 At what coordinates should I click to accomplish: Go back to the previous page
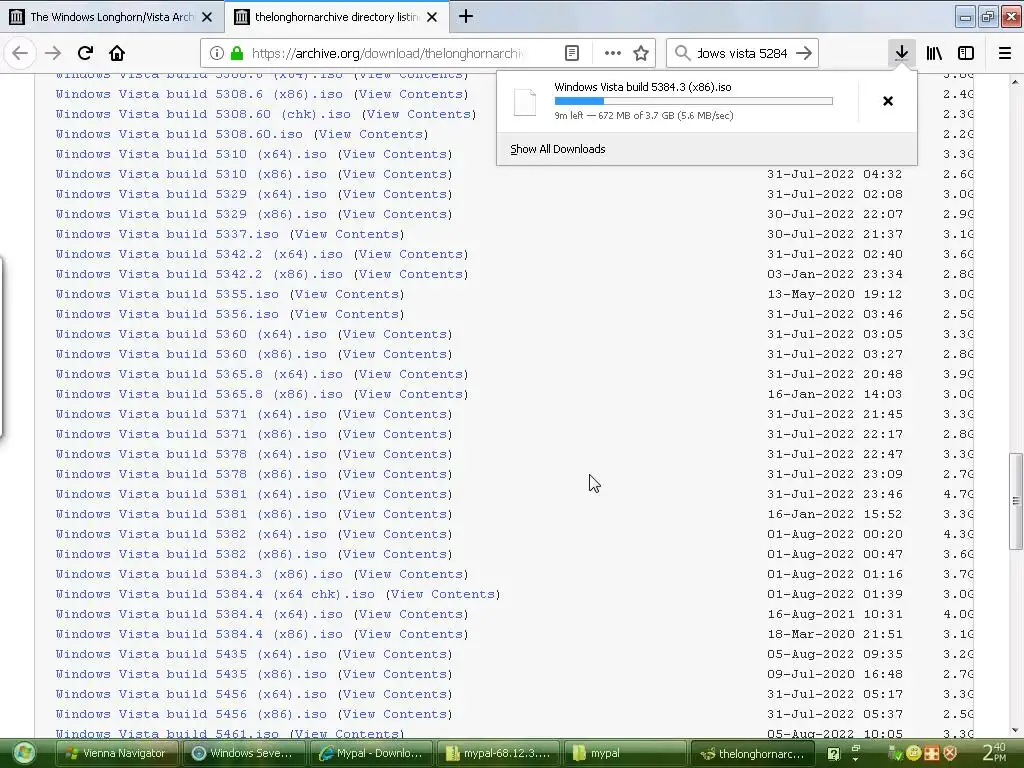click(x=20, y=54)
